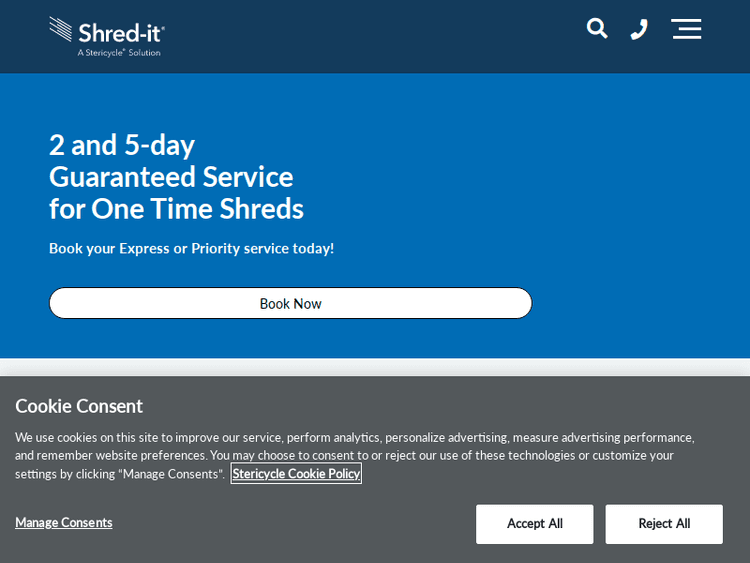Click the "A Stericycle Solution" tagline
This screenshot has width=750, height=563.
tap(119, 53)
